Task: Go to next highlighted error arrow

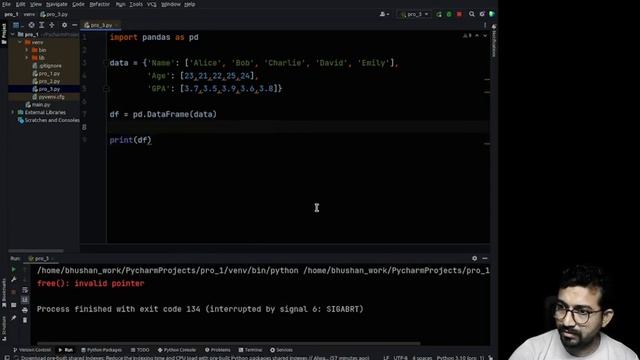Action: point(485,36)
